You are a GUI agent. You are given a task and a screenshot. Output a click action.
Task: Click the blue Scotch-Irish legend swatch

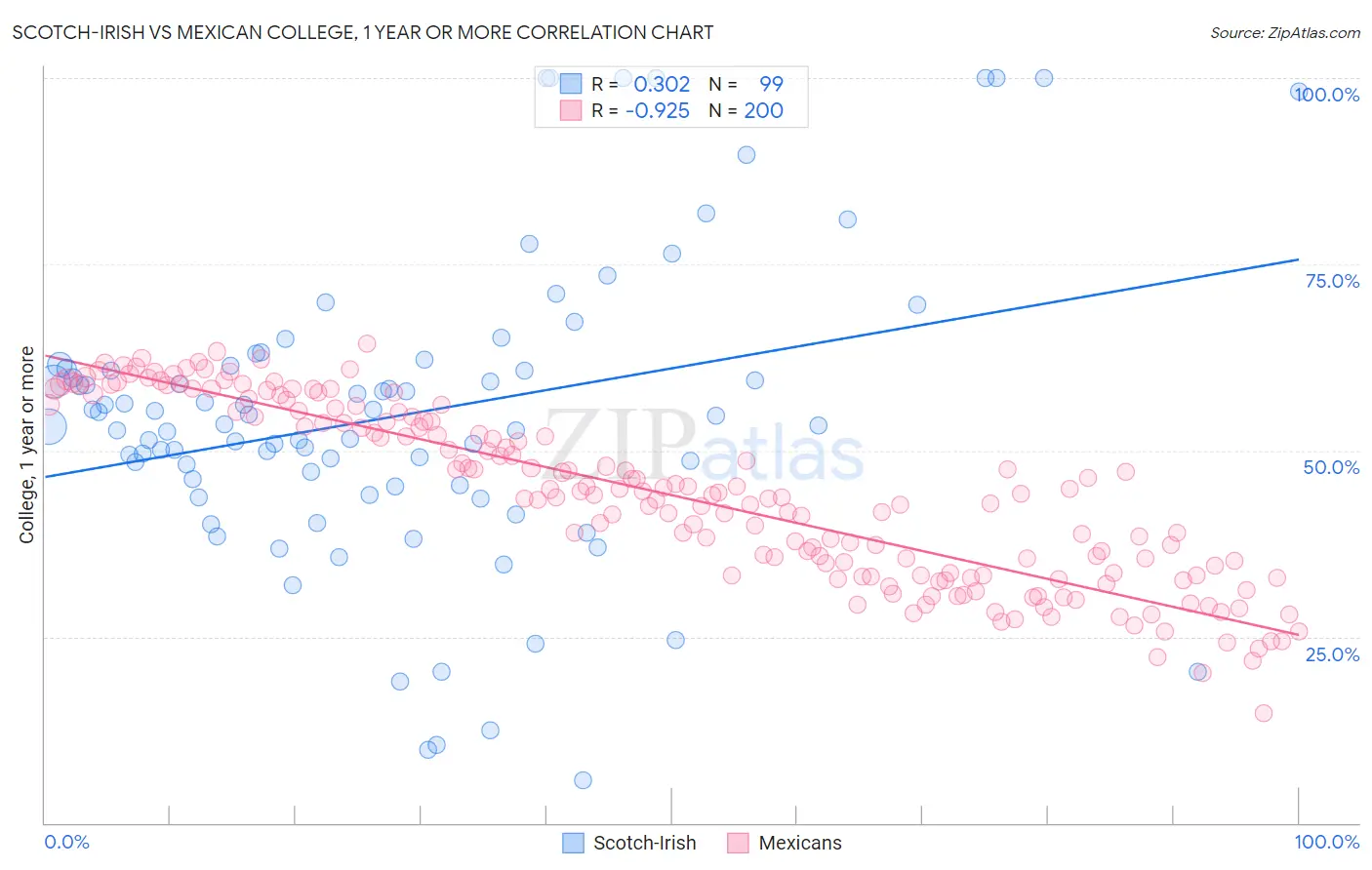[x=574, y=843]
